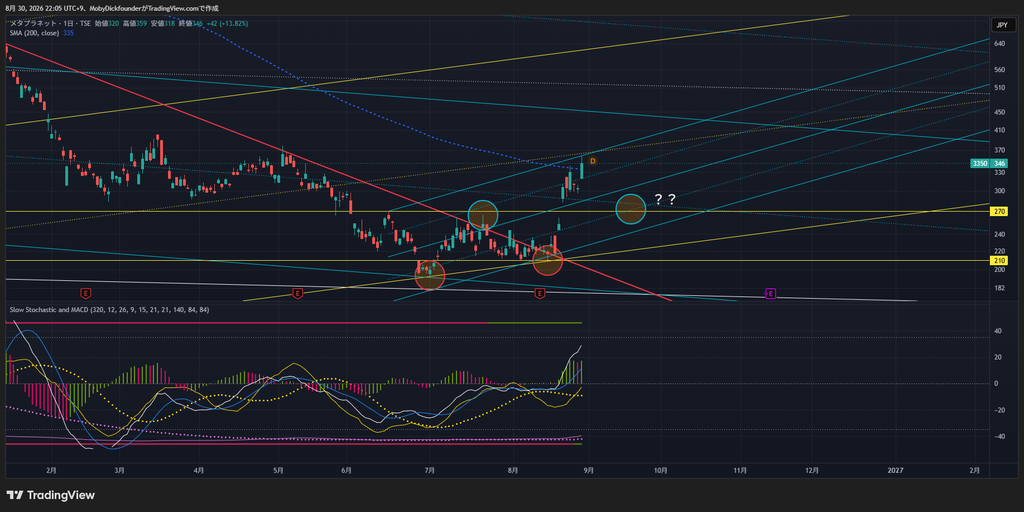Click the red earnings E marker in August
The height and width of the screenshot is (512, 1024).
point(540,293)
